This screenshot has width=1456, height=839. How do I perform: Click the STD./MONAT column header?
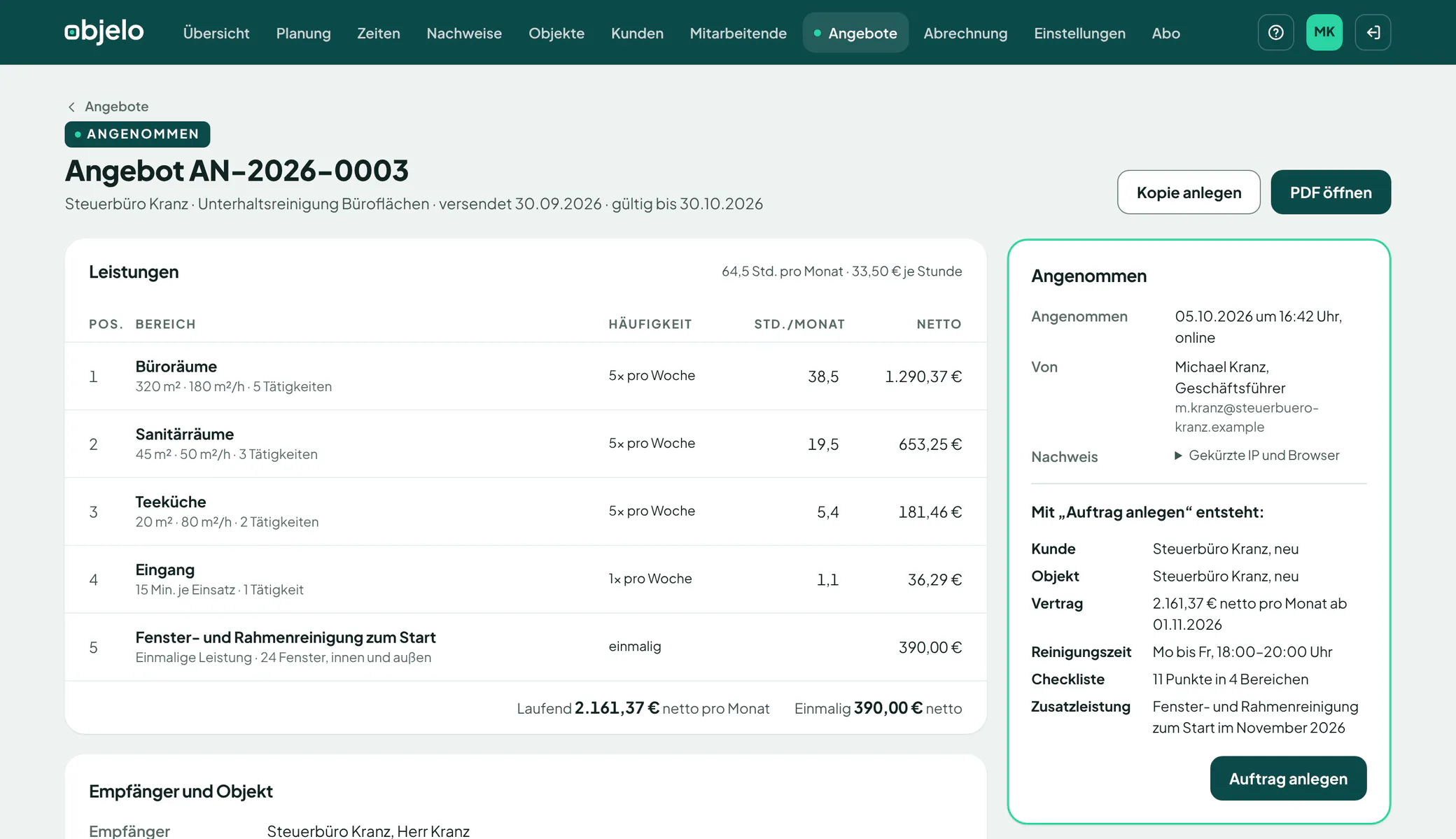pyautogui.click(x=799, y=324)
